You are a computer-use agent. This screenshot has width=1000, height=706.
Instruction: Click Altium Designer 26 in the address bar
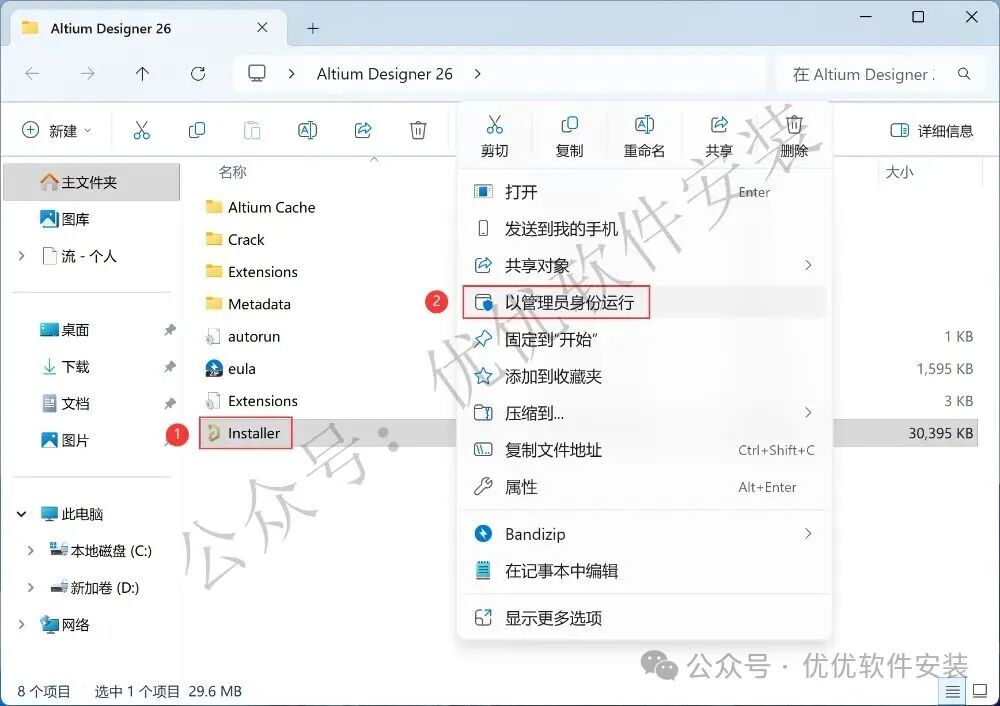tap(385, 74)
